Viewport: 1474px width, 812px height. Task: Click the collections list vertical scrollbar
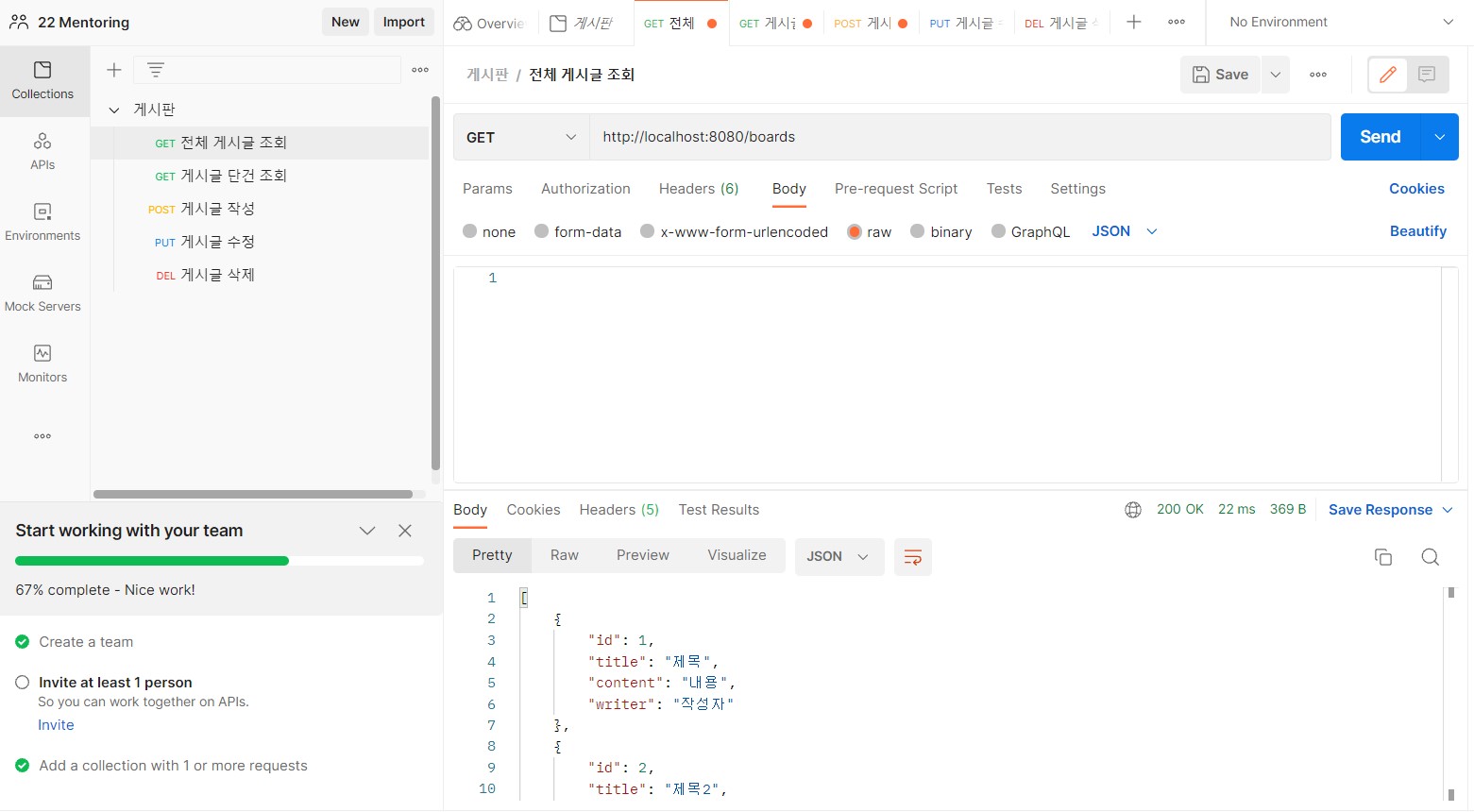pos(435,283)
